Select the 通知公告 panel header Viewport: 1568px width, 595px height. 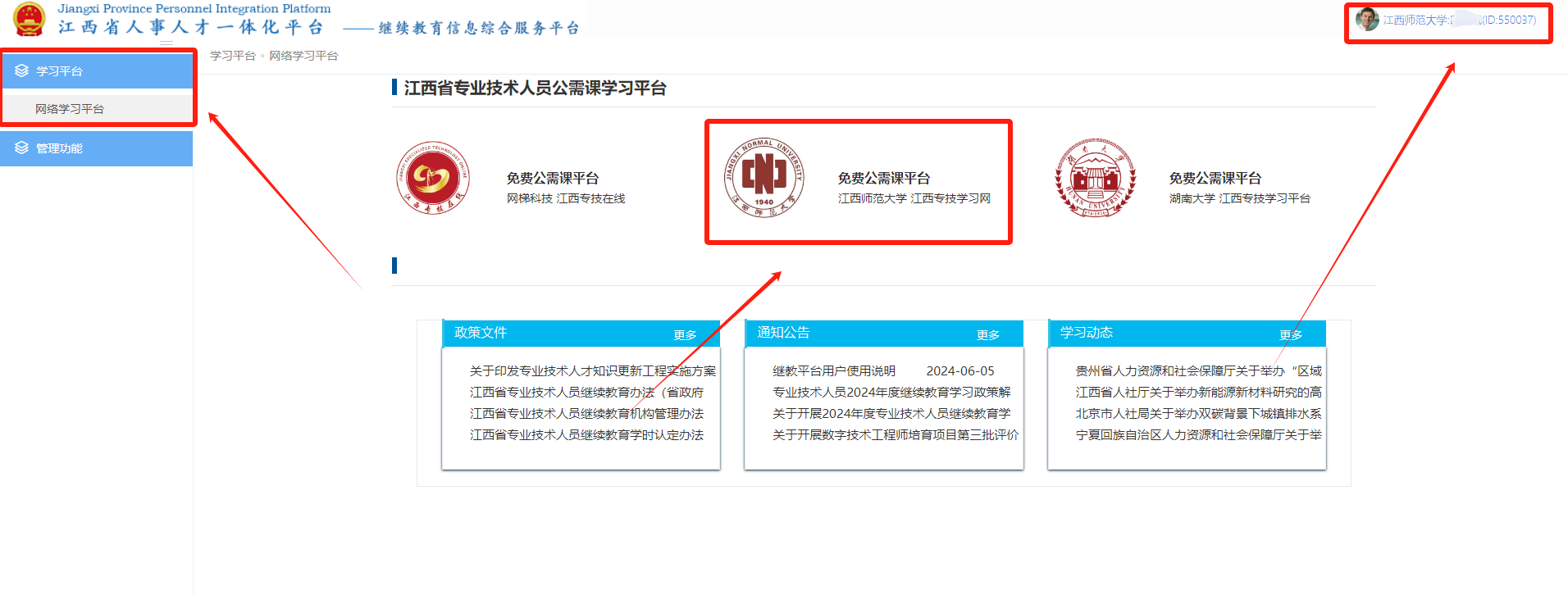(x=884, y=333)
